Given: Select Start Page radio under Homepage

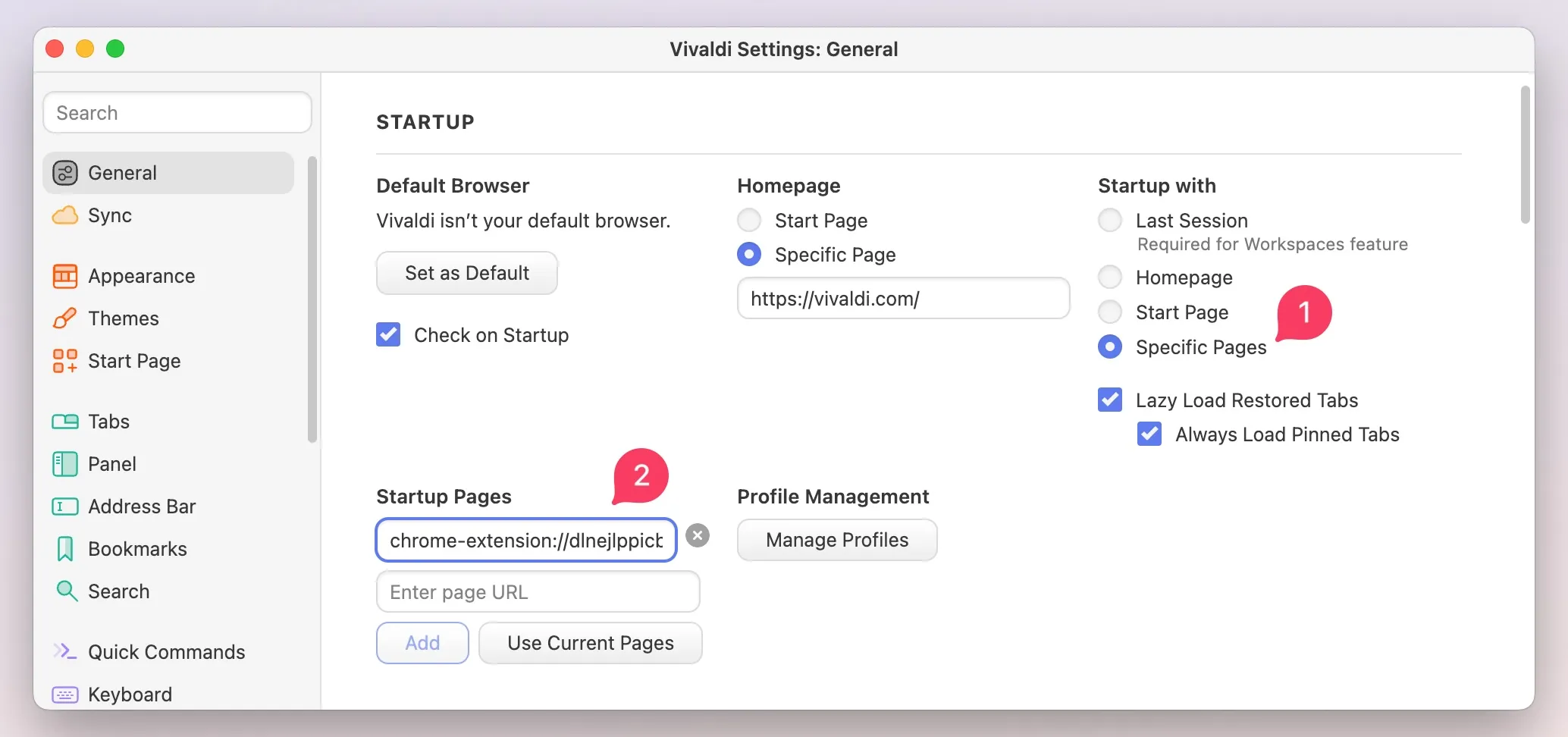Looking at the screenshot, I should point(749,220).
